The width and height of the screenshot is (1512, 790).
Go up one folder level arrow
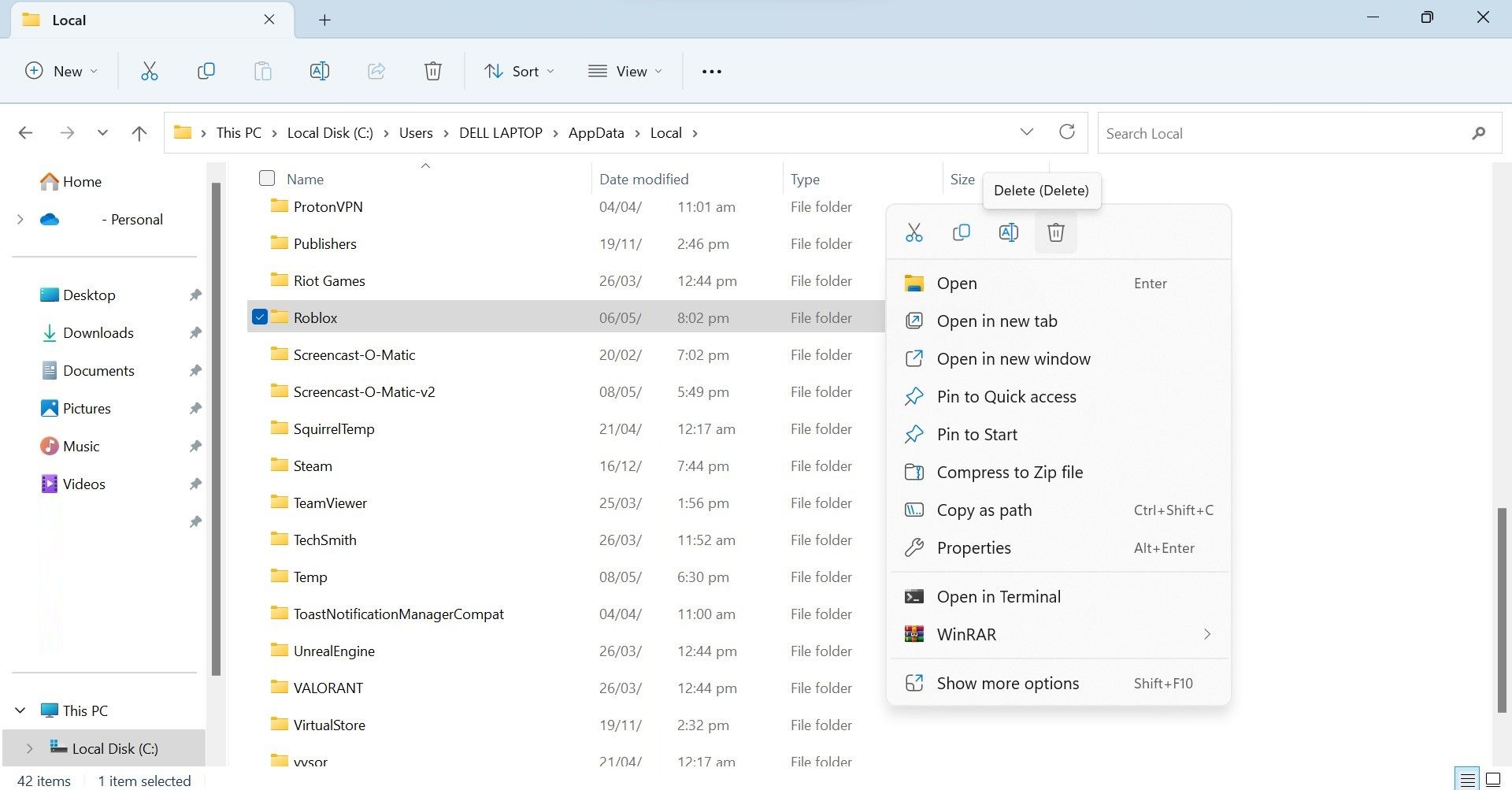point(139,133)
